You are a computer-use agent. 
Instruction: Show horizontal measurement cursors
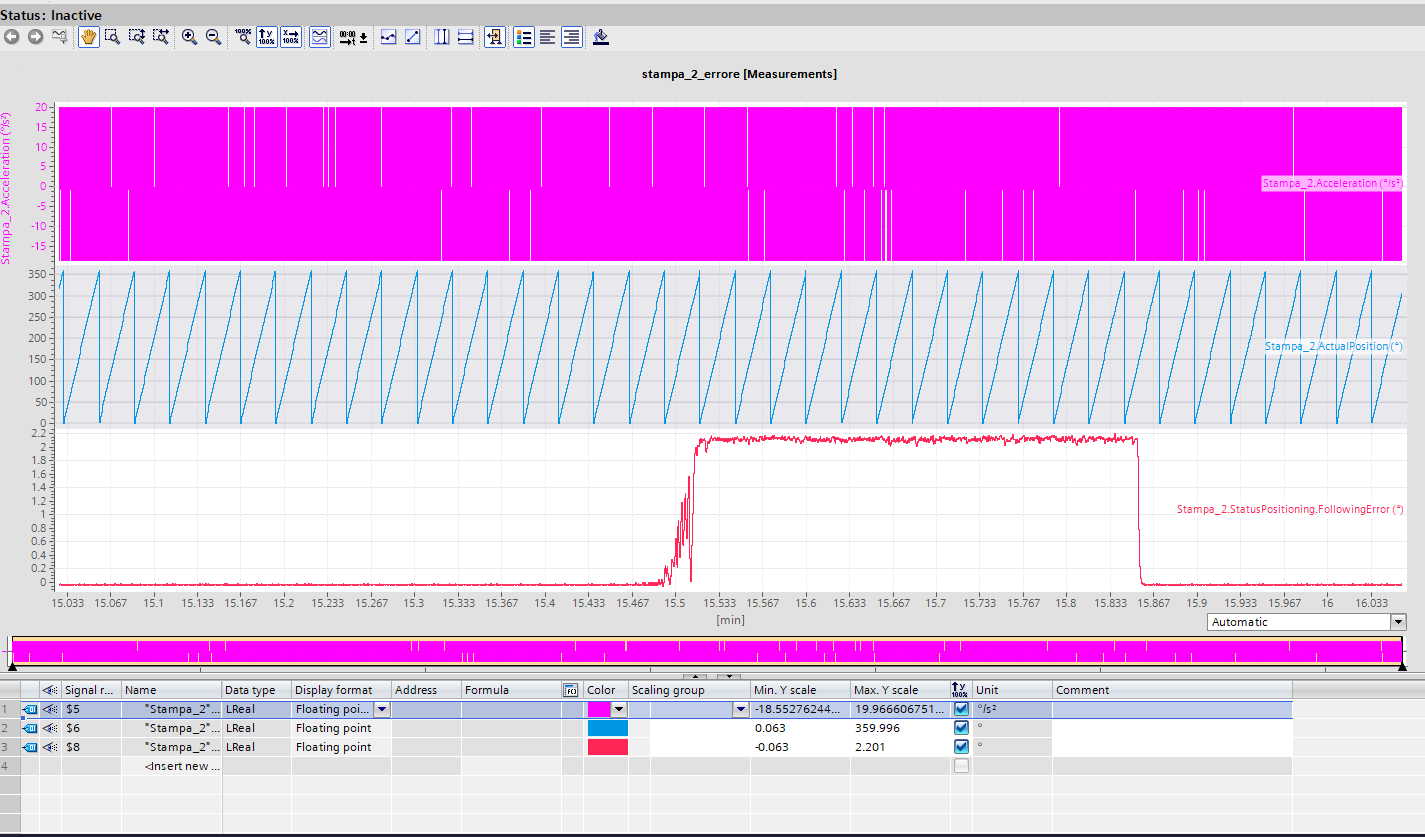coord(465,37)
